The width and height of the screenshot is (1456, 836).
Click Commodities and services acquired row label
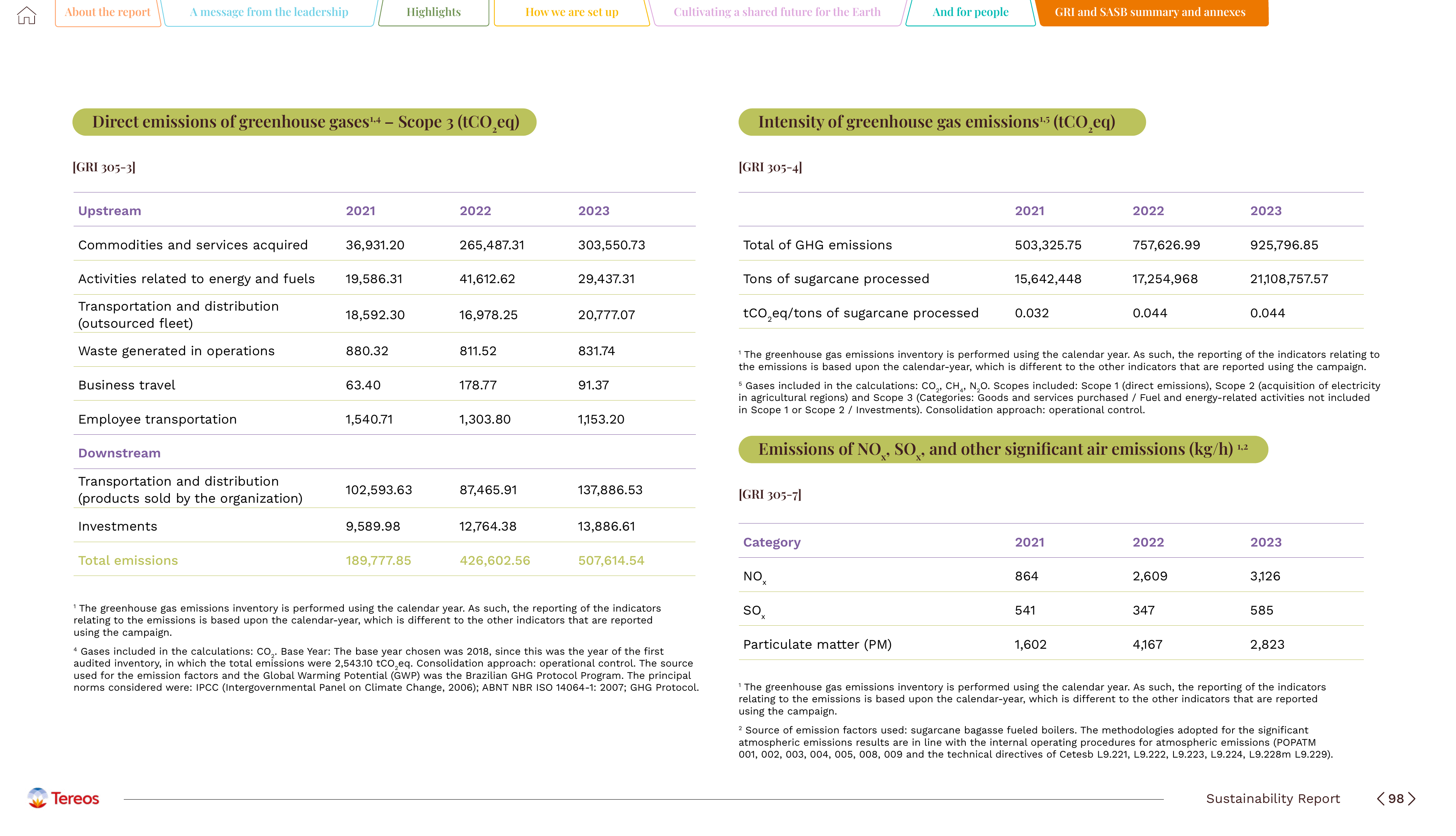pyautogui.click(x=193, y=245)
